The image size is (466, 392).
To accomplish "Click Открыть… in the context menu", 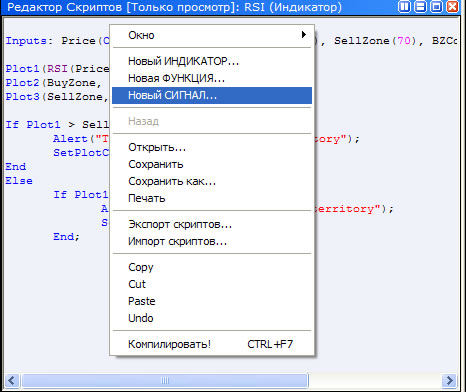I will pyautogui.click(x=212, y=147).
